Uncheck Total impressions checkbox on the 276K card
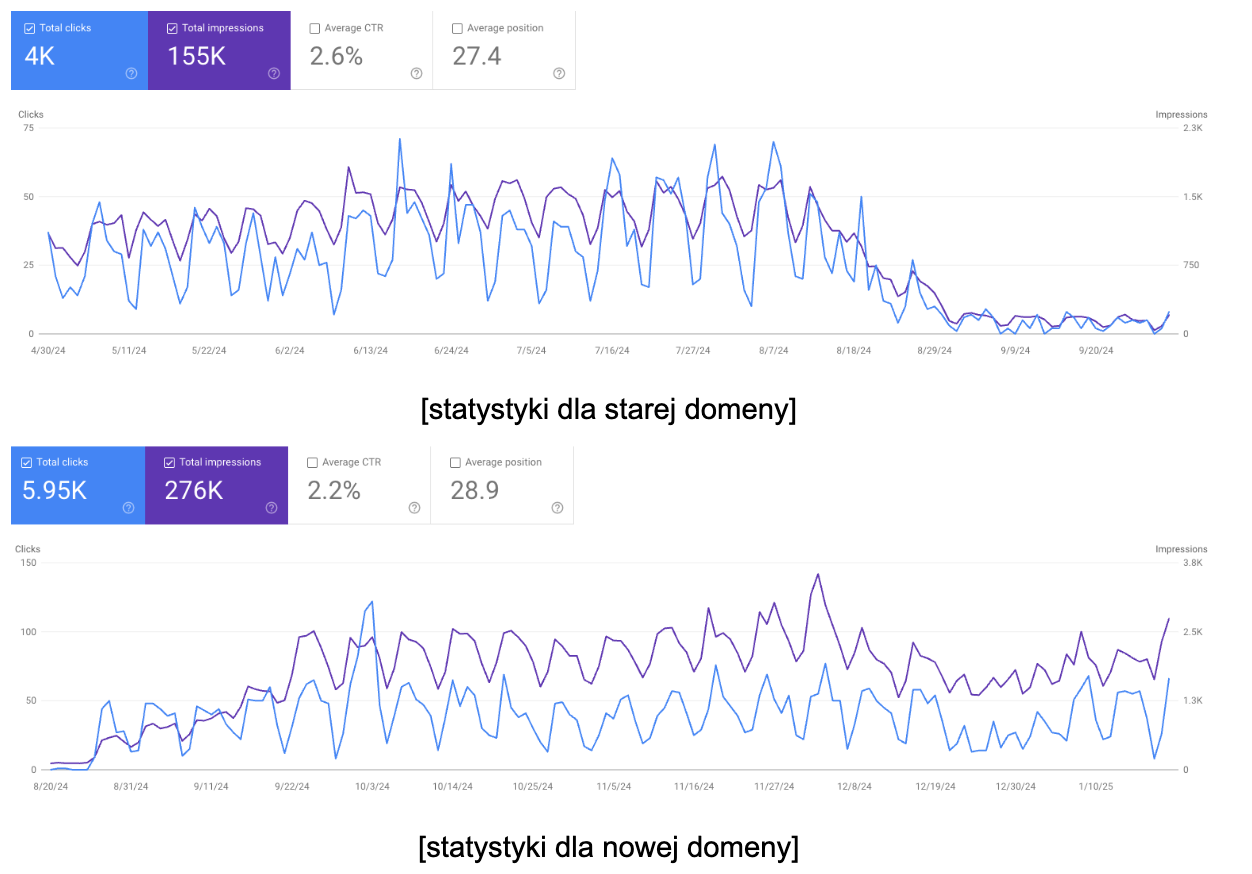Screen dimensions: 1252x874 click(170, 462)
